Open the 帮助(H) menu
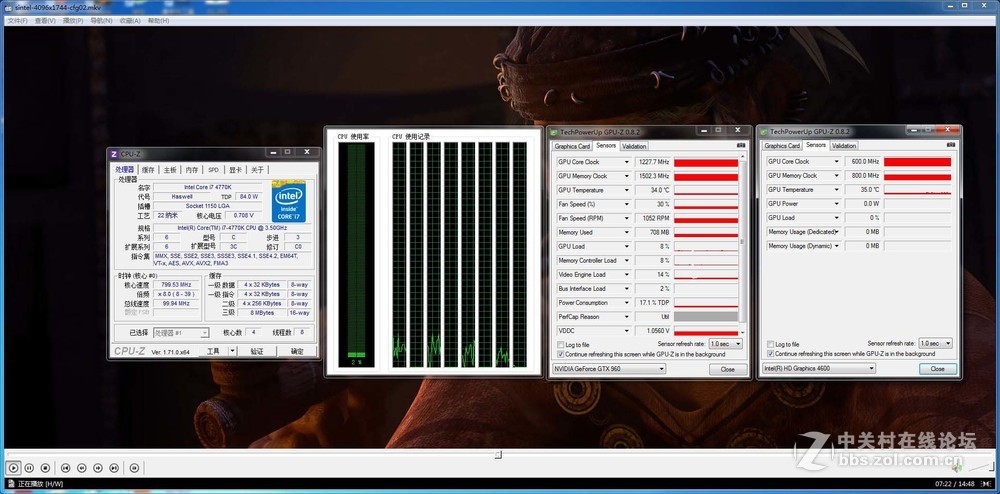This screenshot has height=494, width=1000. click(158, 20)
